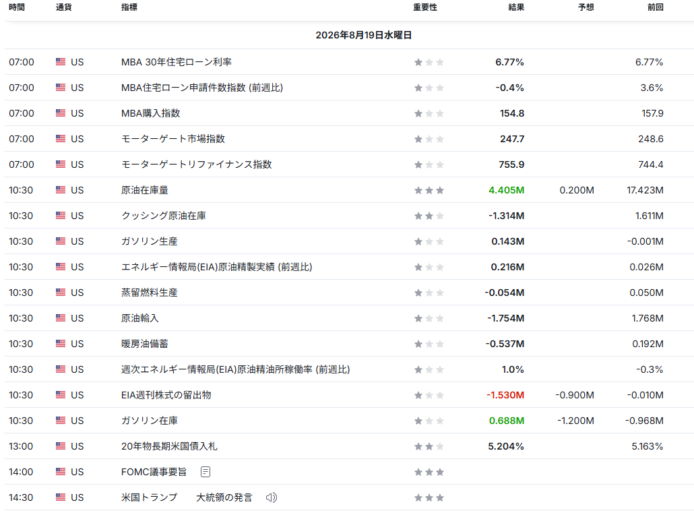Click the 前回 column header
Viewport: 694px width, 515px height.
pyautogui.click(x=655, y=7)
